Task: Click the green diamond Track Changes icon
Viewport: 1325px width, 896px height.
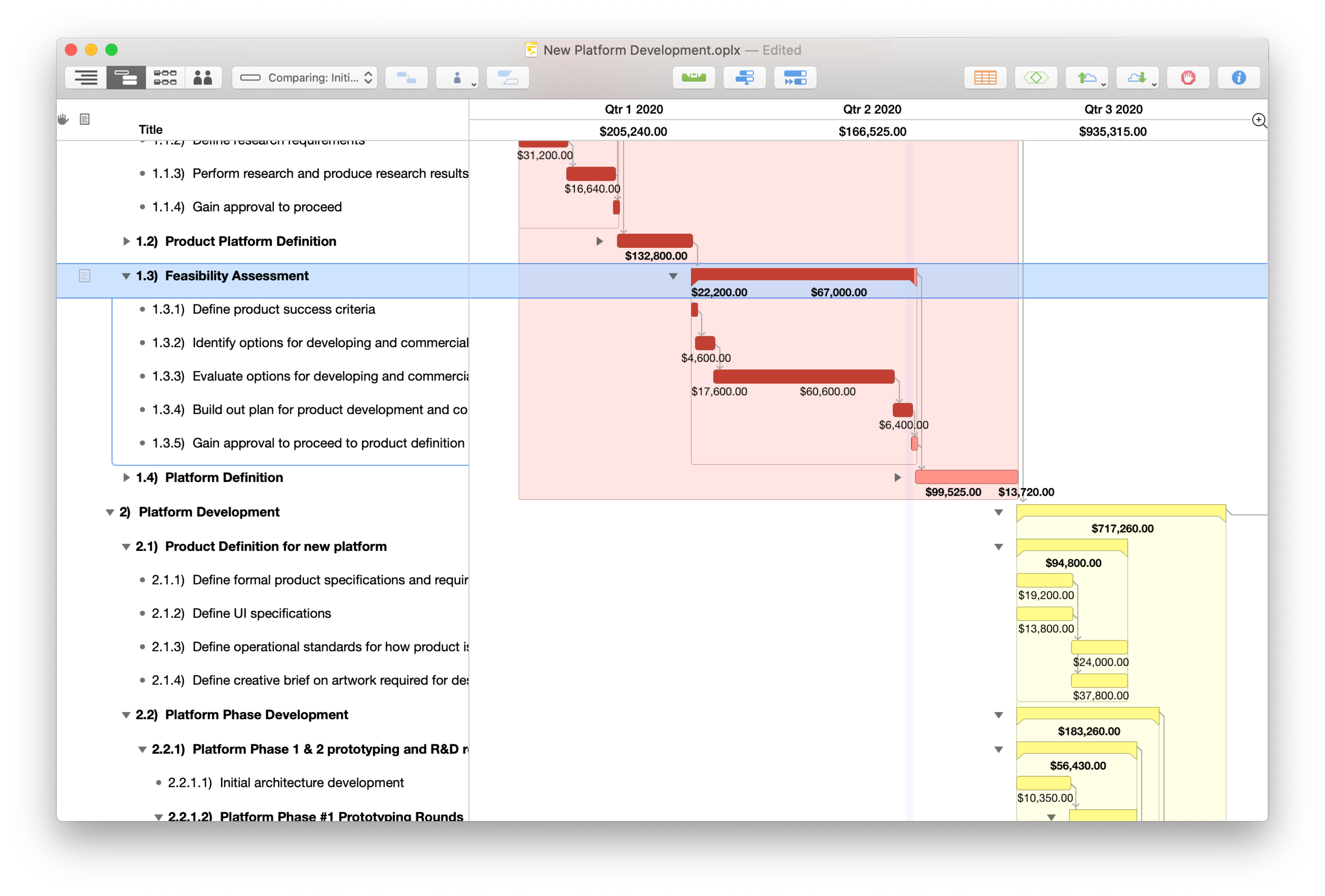Action: [1035, 78]
